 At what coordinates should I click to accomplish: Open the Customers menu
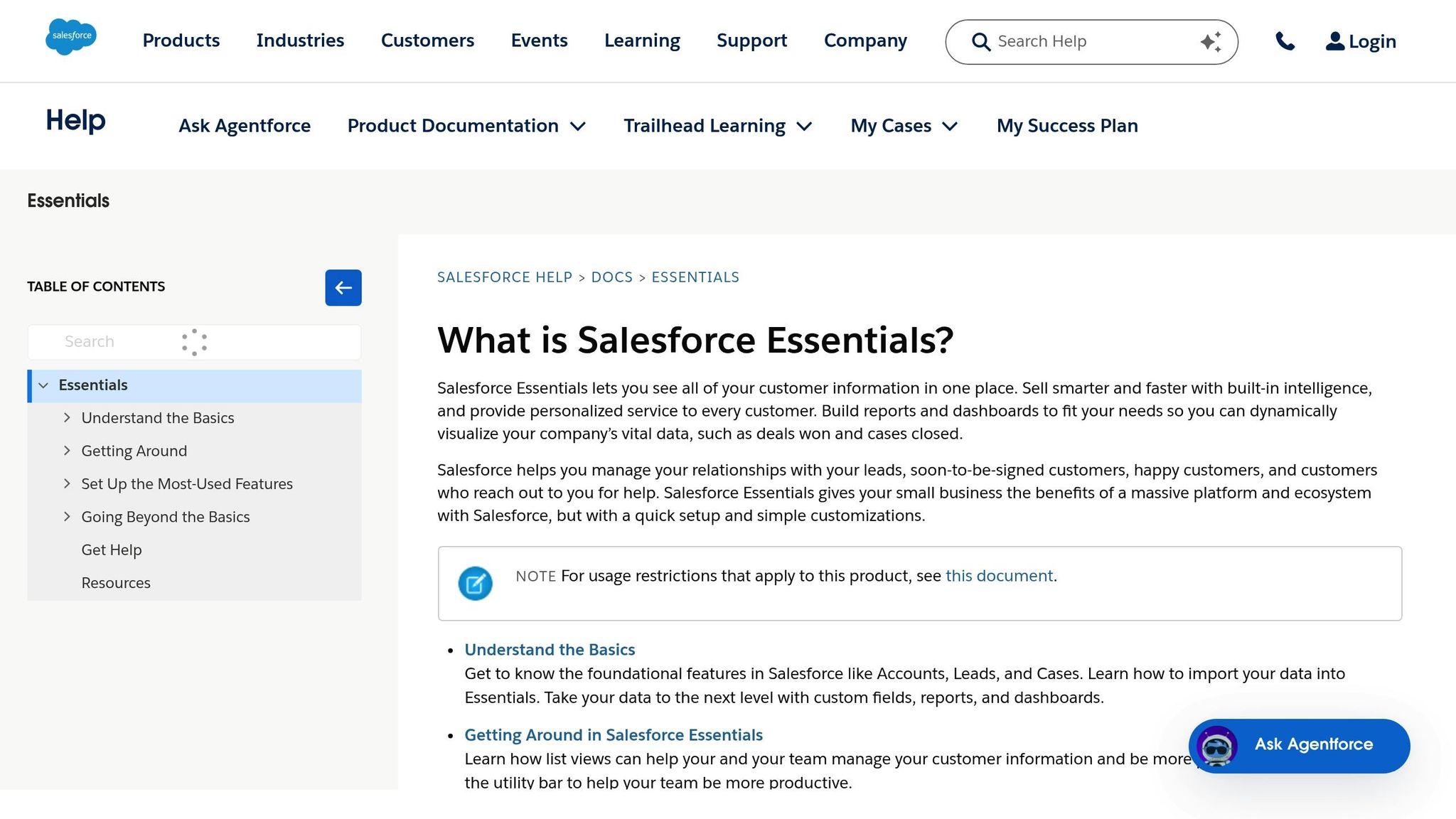427,41
